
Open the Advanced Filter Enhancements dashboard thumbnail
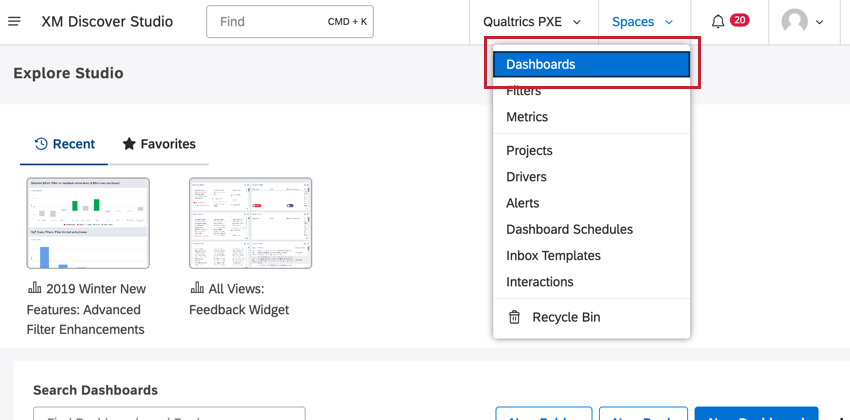[x=88, y=223]
